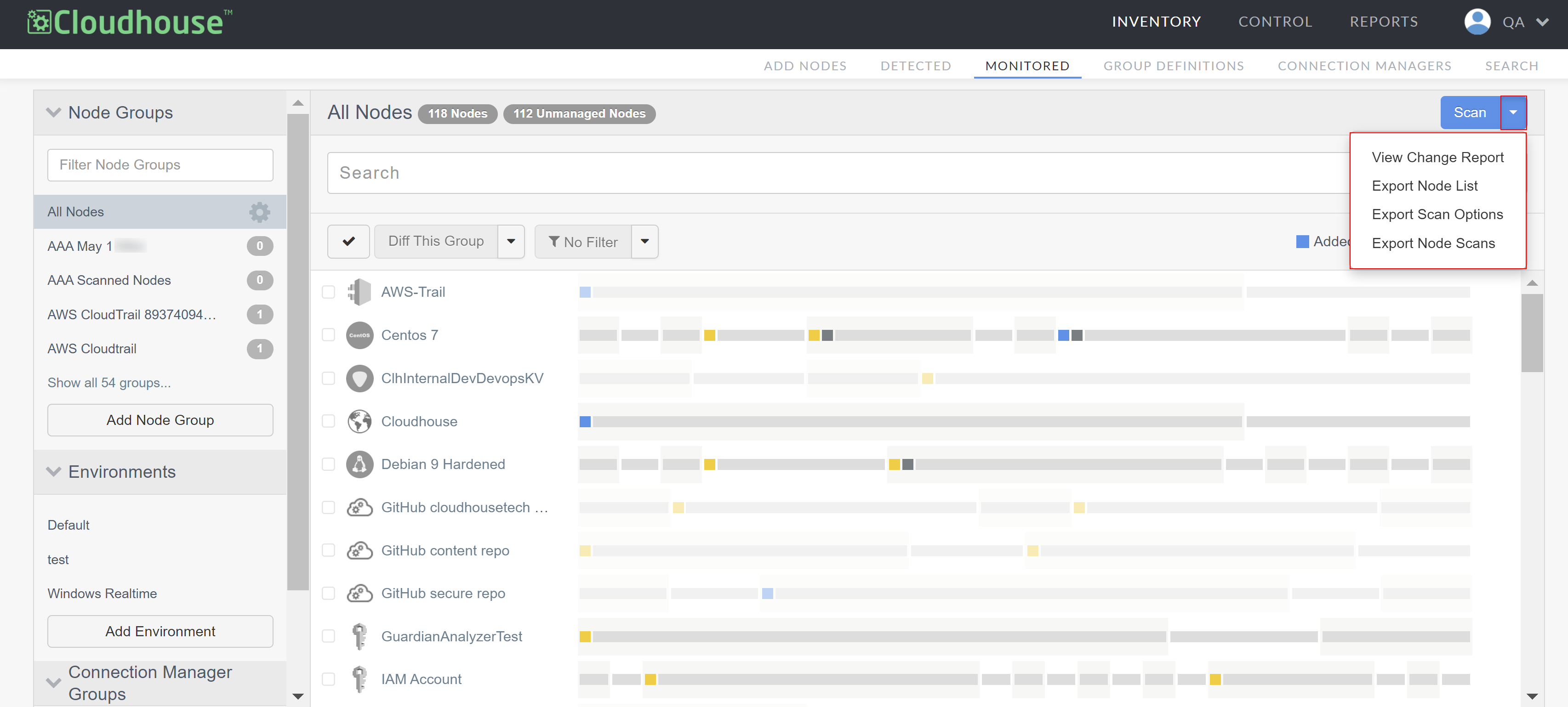Choose Export Scan Options from menu
This screenshot has width=1568, height=707.
[1437, 215]
